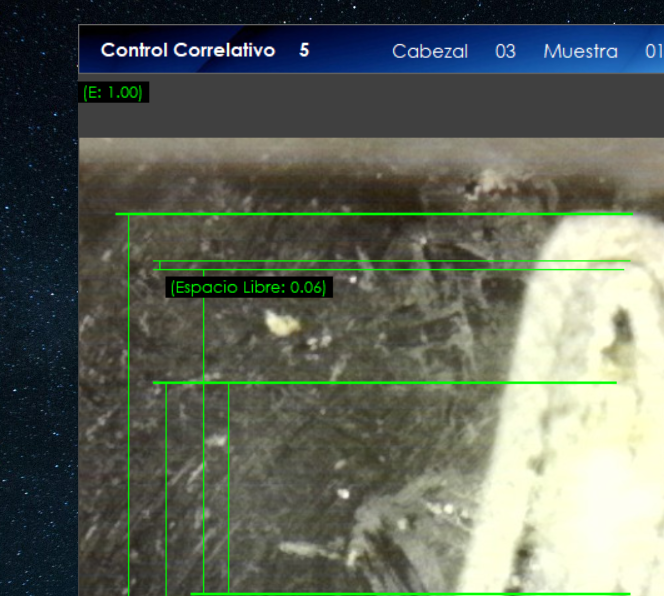Click the Control Correlativo title label
This screenshot has width=664, height=596.
tap(187, 50)
